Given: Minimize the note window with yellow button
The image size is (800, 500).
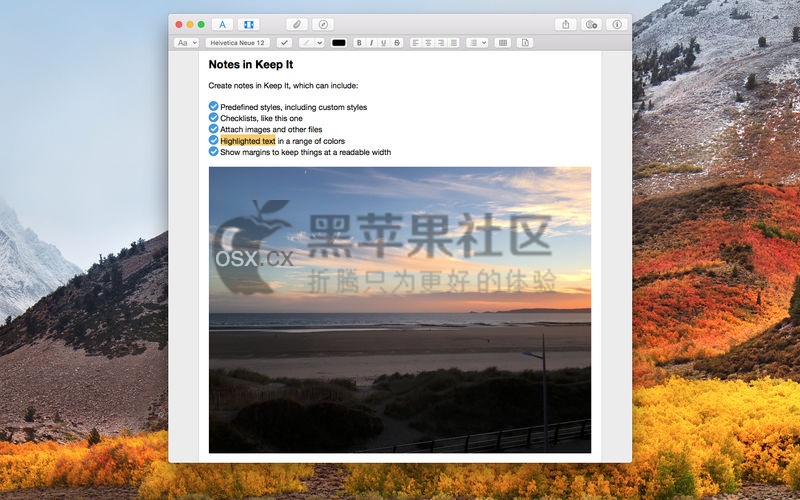Looking at the screenshot, I should click(190, 24).
